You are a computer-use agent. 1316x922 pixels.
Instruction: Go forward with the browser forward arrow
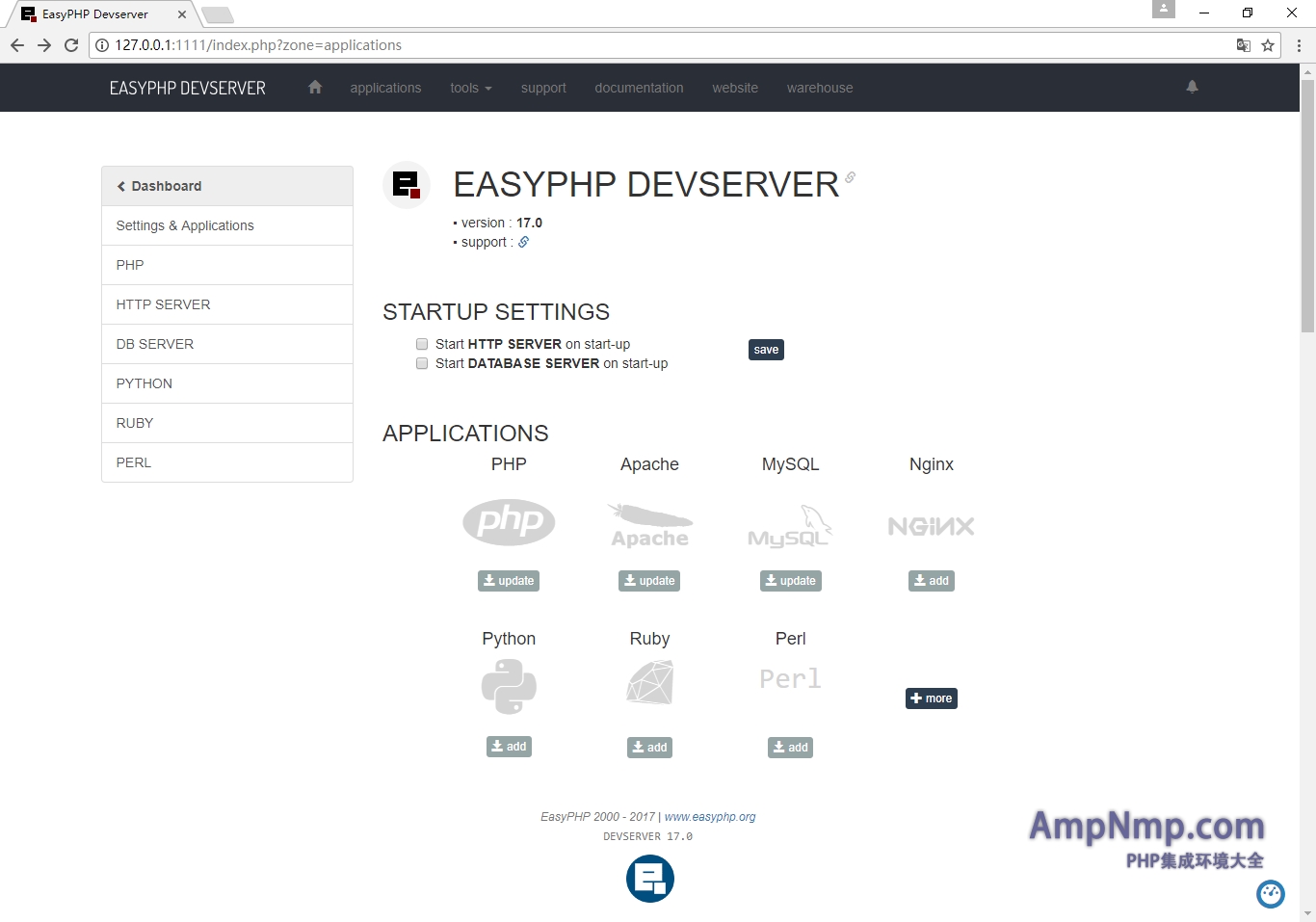[44, 45]
